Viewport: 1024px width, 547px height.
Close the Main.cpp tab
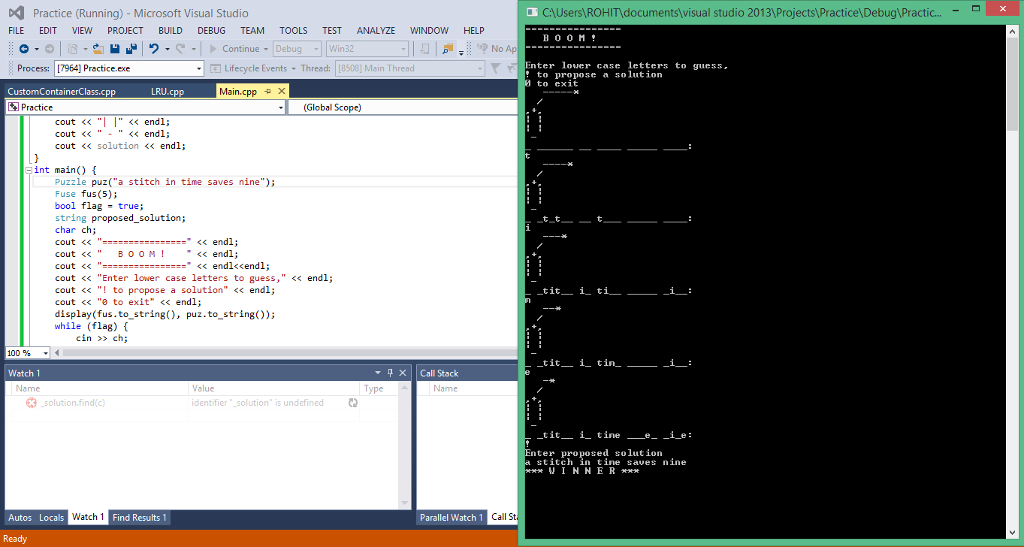(281, 91)
